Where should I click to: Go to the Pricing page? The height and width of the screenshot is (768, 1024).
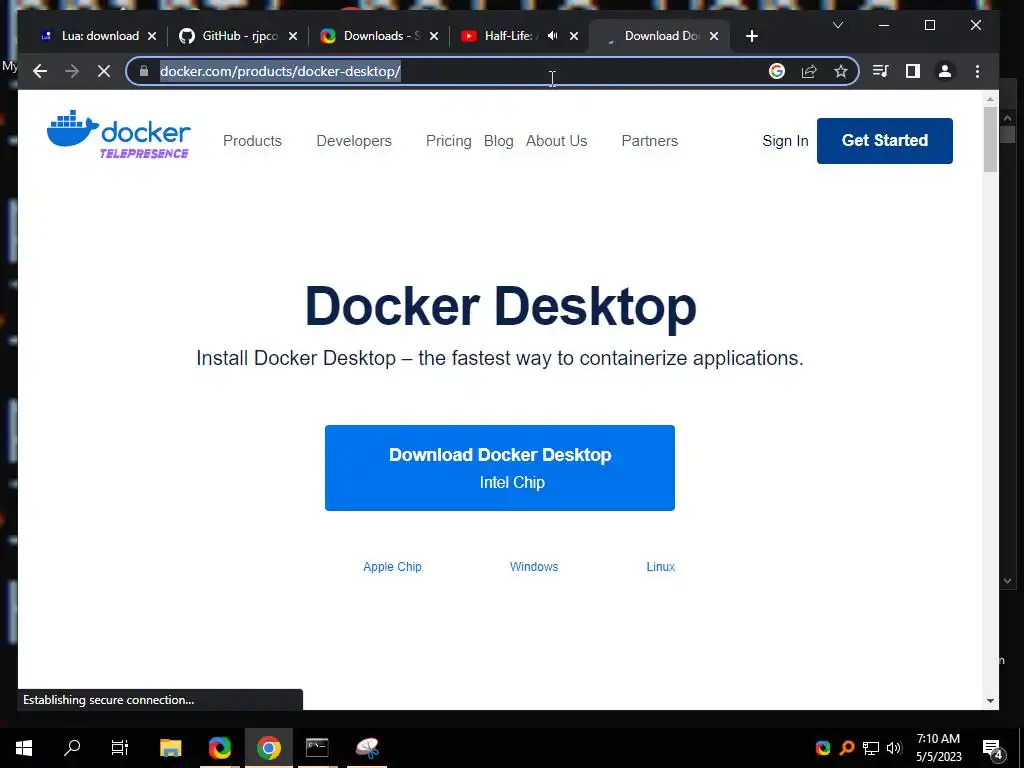[449, 141]
